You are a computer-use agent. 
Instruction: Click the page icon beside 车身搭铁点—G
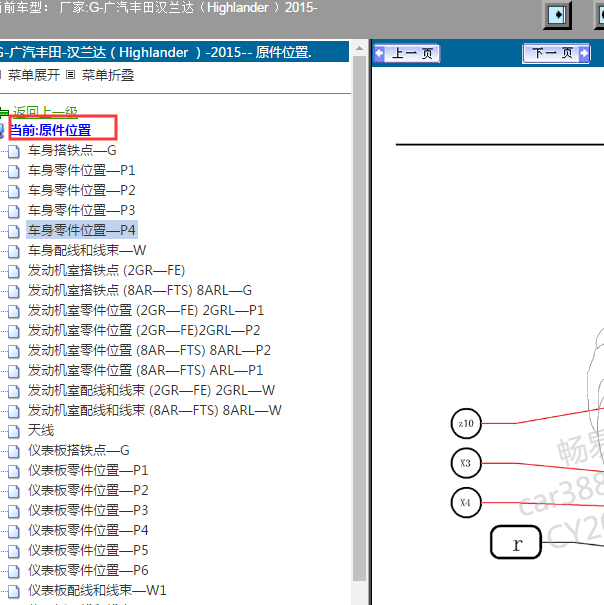click(x=14, y=151)
